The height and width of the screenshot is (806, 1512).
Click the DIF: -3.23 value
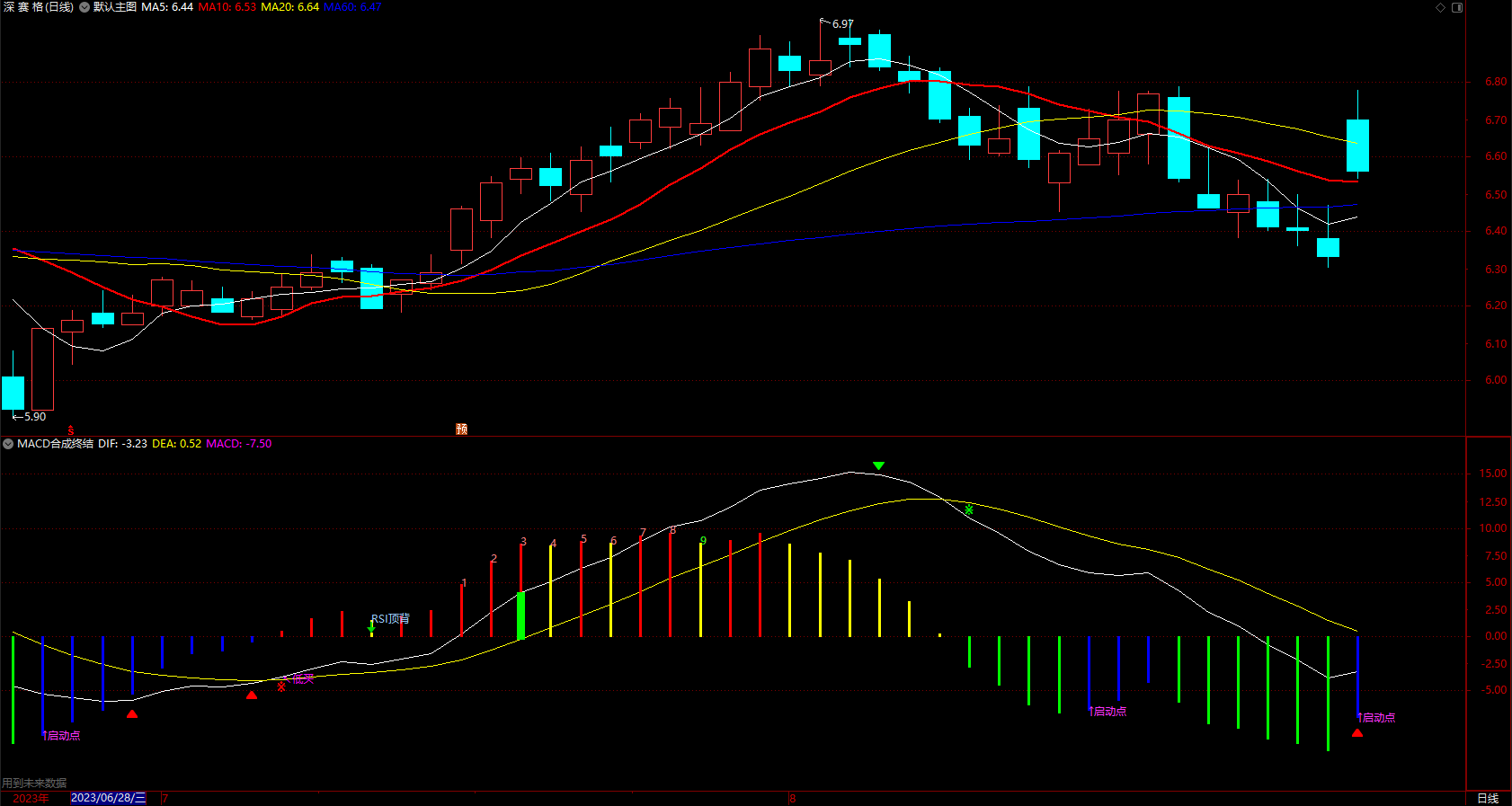tap(122, 444)
